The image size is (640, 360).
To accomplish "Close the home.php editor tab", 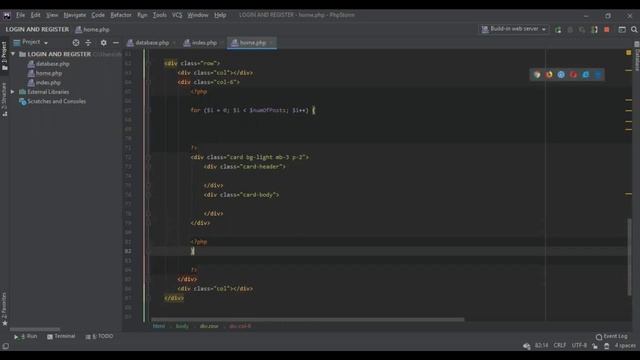I will point(271,43).
